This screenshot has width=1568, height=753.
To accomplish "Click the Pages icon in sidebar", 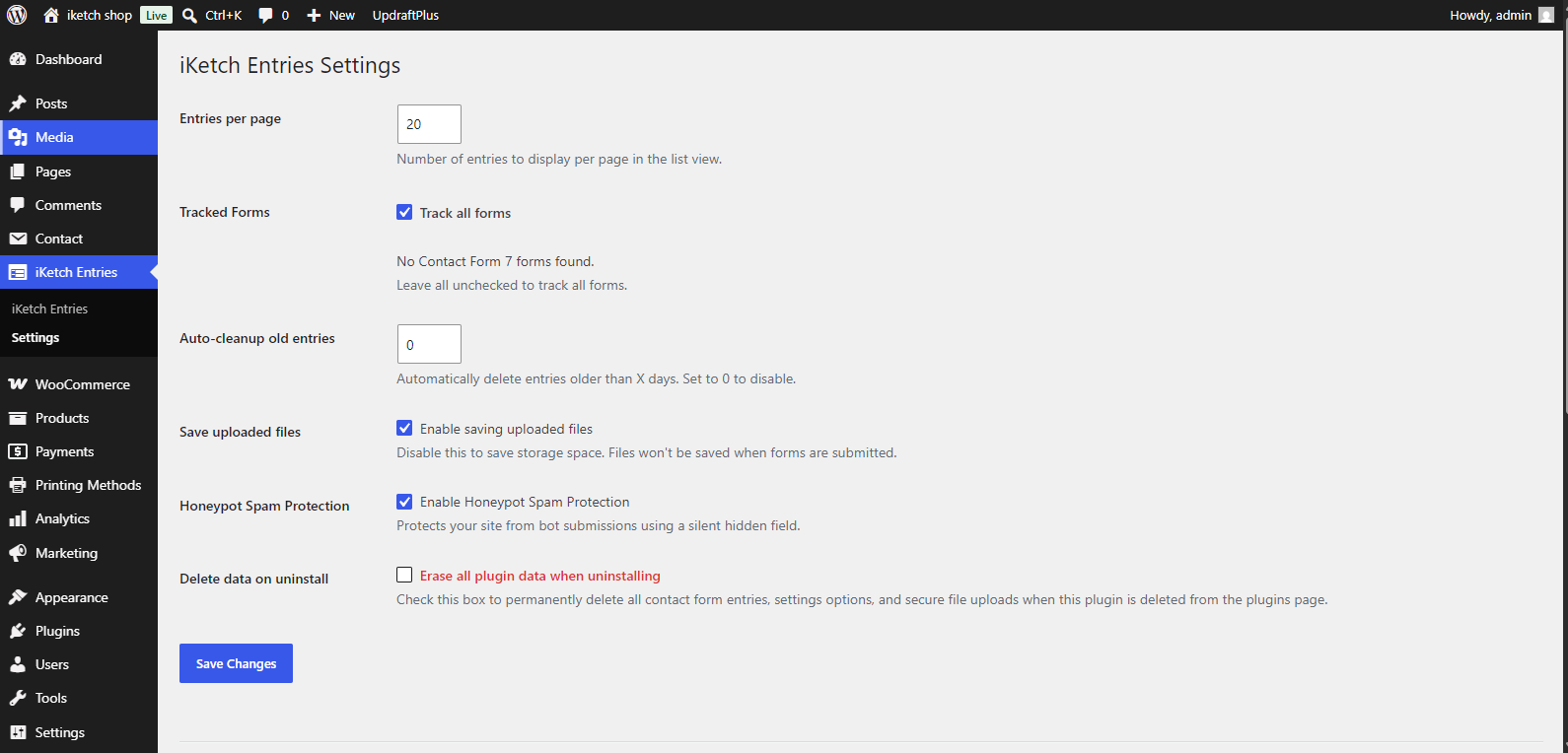I will 18,171.
